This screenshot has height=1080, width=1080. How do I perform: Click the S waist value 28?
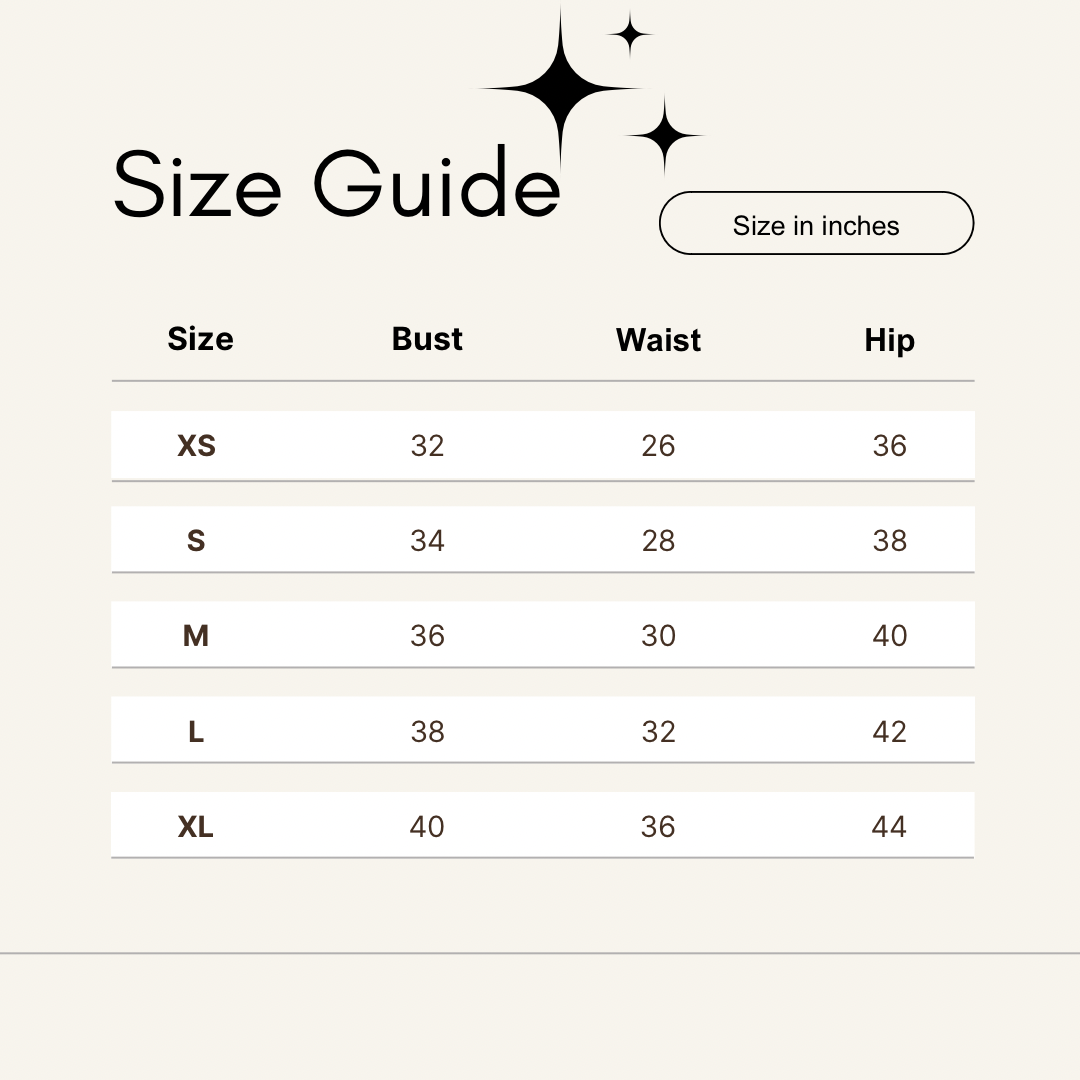click(x=658, y=541)
